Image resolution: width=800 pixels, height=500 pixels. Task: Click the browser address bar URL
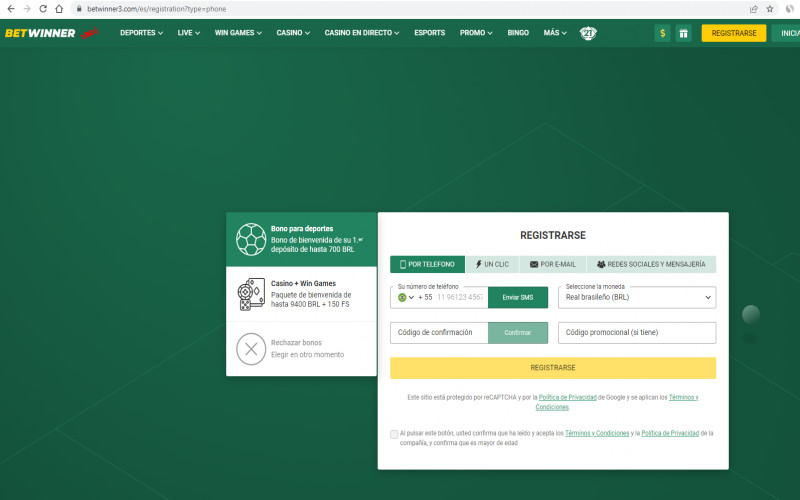(x=157, y=9)
